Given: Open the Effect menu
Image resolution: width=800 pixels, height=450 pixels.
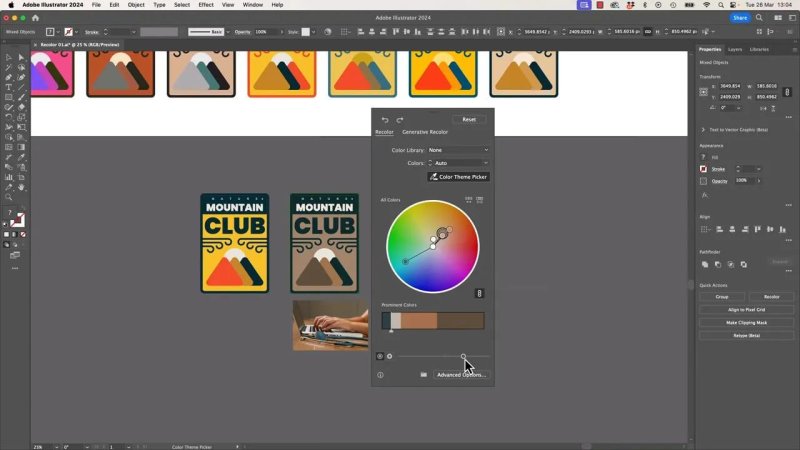Looking at the screenshot, I should tap(206, 5).
